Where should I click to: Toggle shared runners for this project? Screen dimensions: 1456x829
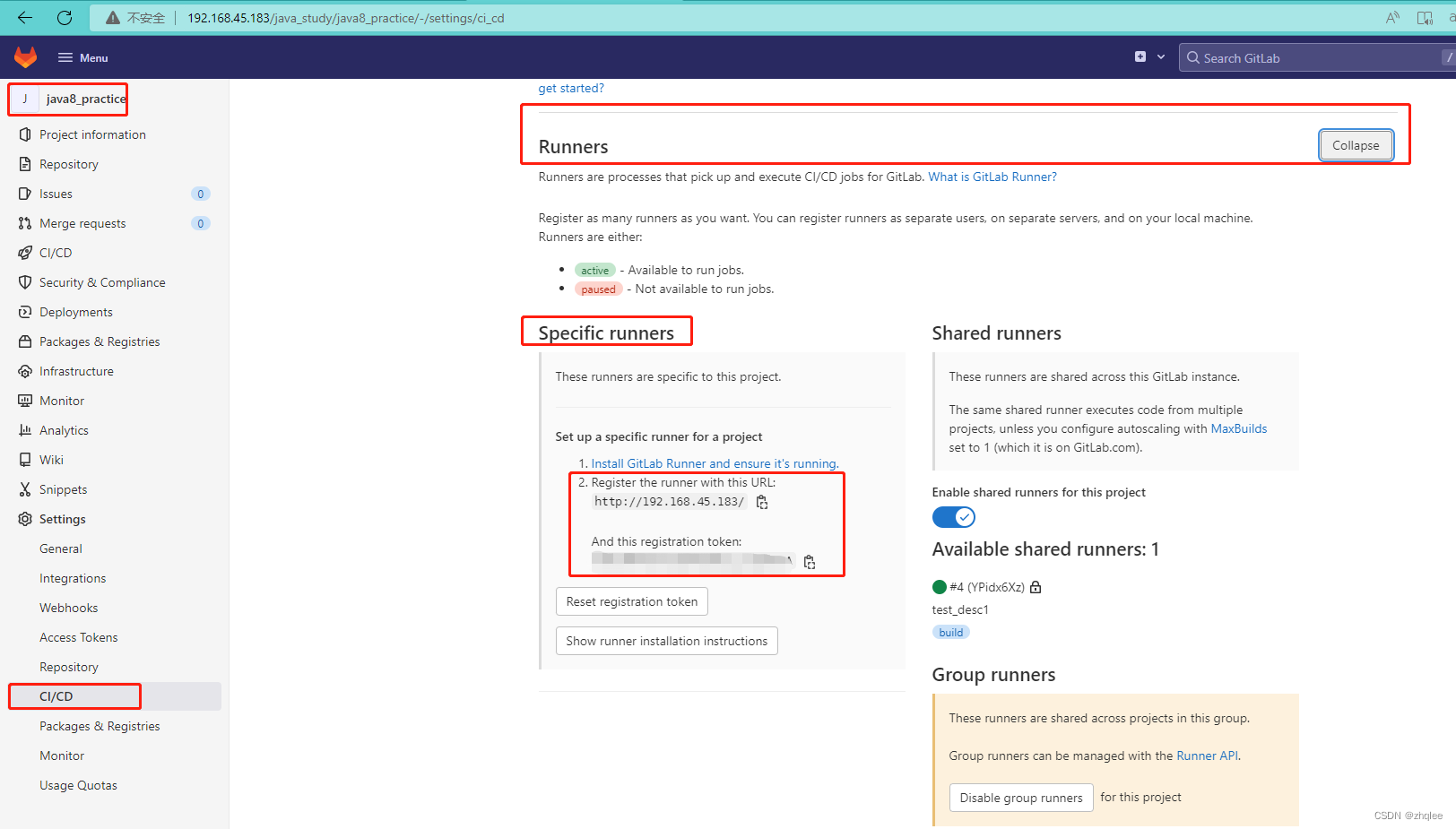coord(953,517)
